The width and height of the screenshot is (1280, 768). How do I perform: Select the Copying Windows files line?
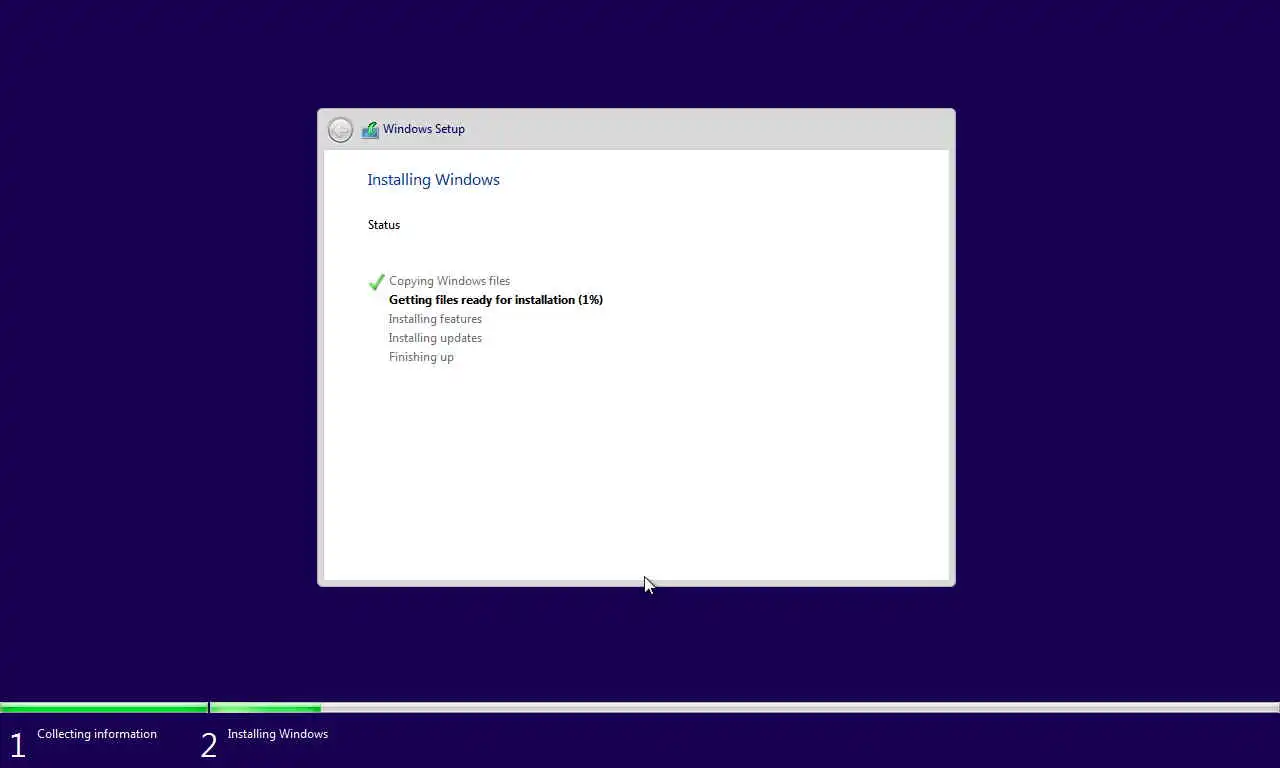449,281
